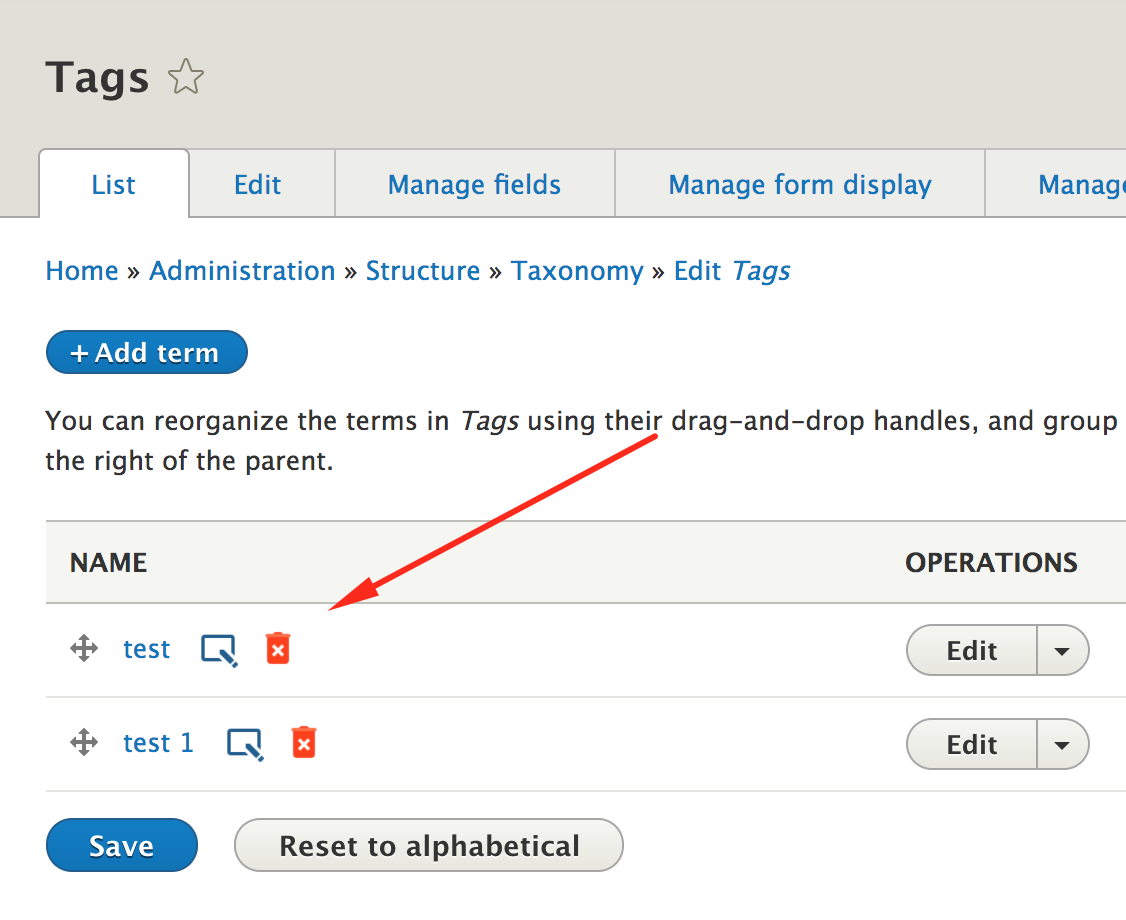Save the term order

pyautogui.click(x=121, y=846)
